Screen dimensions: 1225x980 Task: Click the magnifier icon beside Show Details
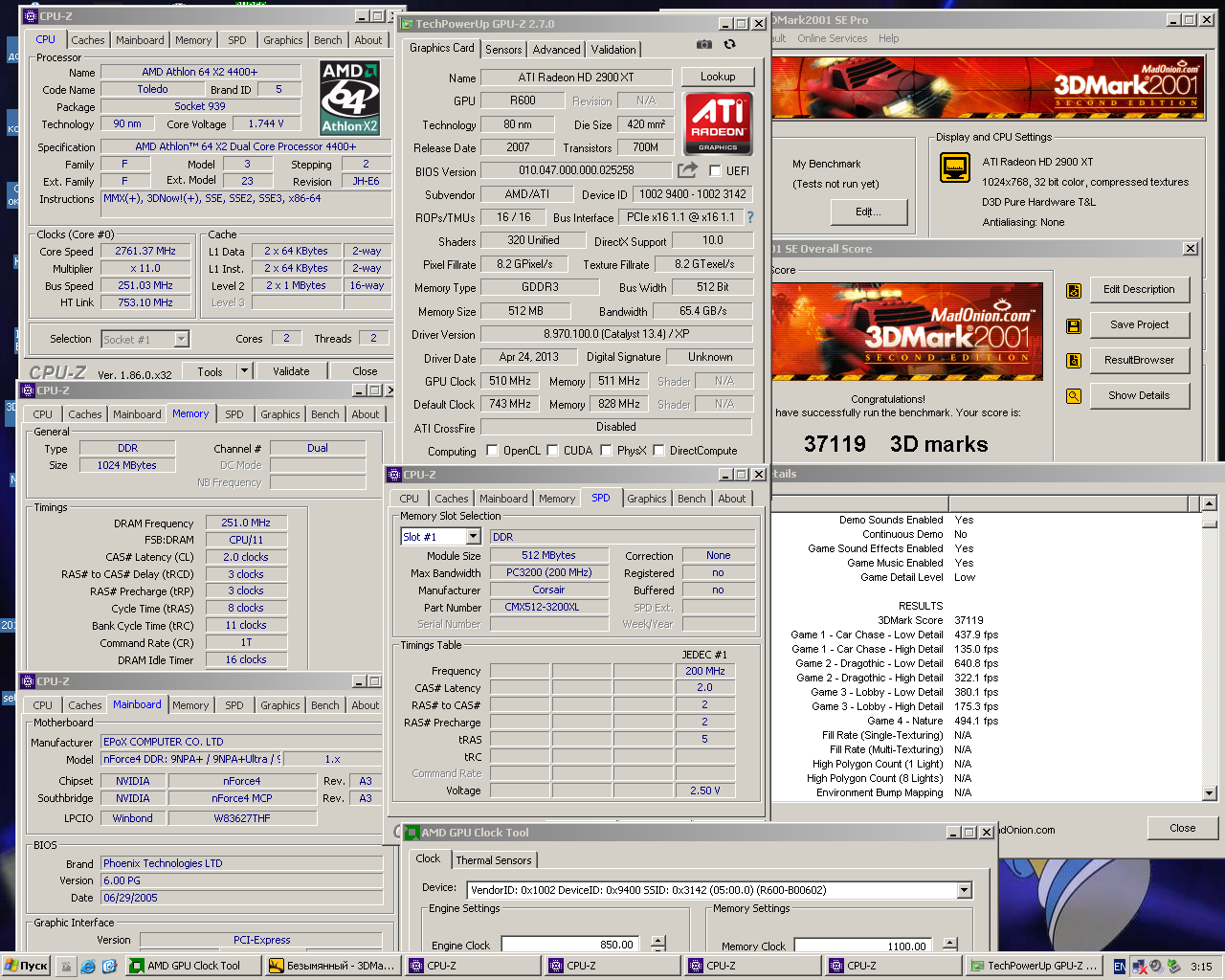[x=1074, y=396]
